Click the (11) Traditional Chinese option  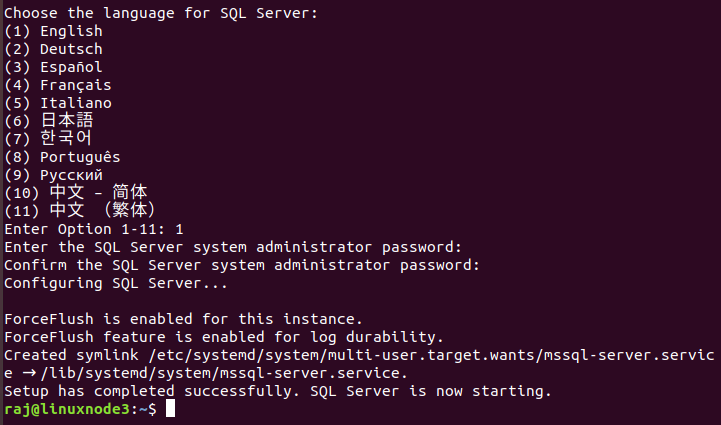click(80, 211)
